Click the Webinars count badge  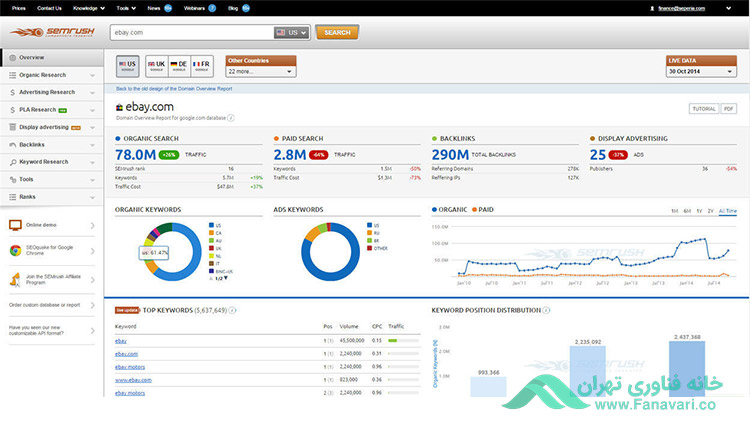[212, 8]
